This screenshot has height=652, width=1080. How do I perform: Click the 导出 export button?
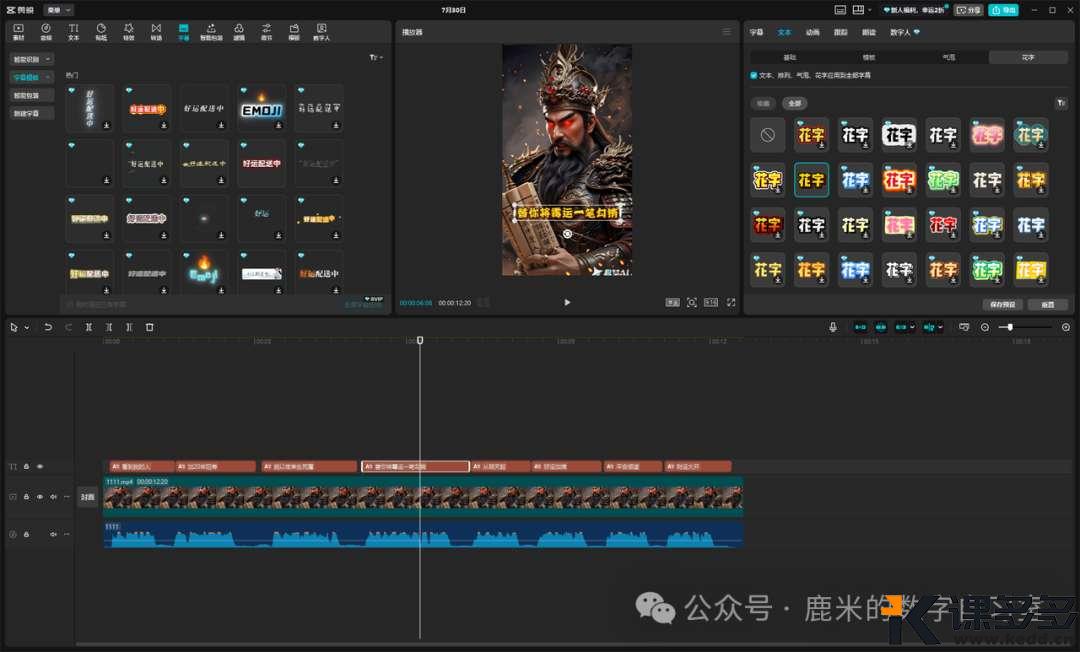[1004, 10]
